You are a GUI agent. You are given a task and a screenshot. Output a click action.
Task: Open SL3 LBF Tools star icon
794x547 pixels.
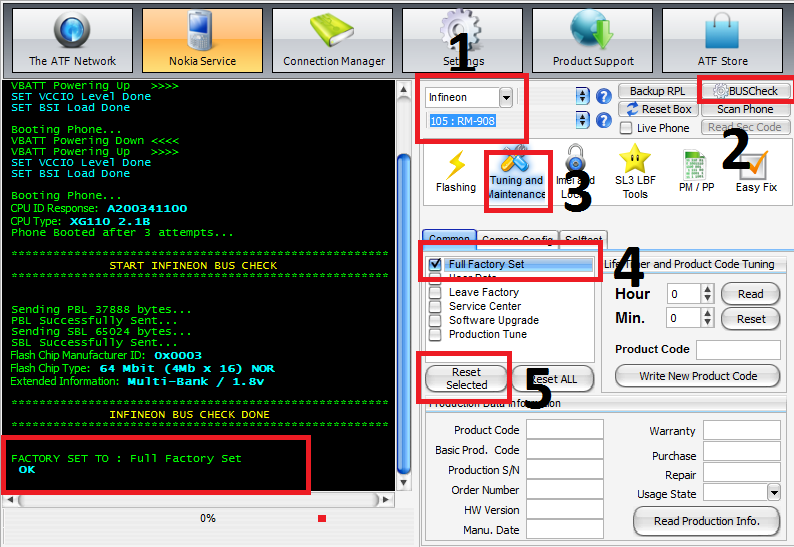point(633,170)
